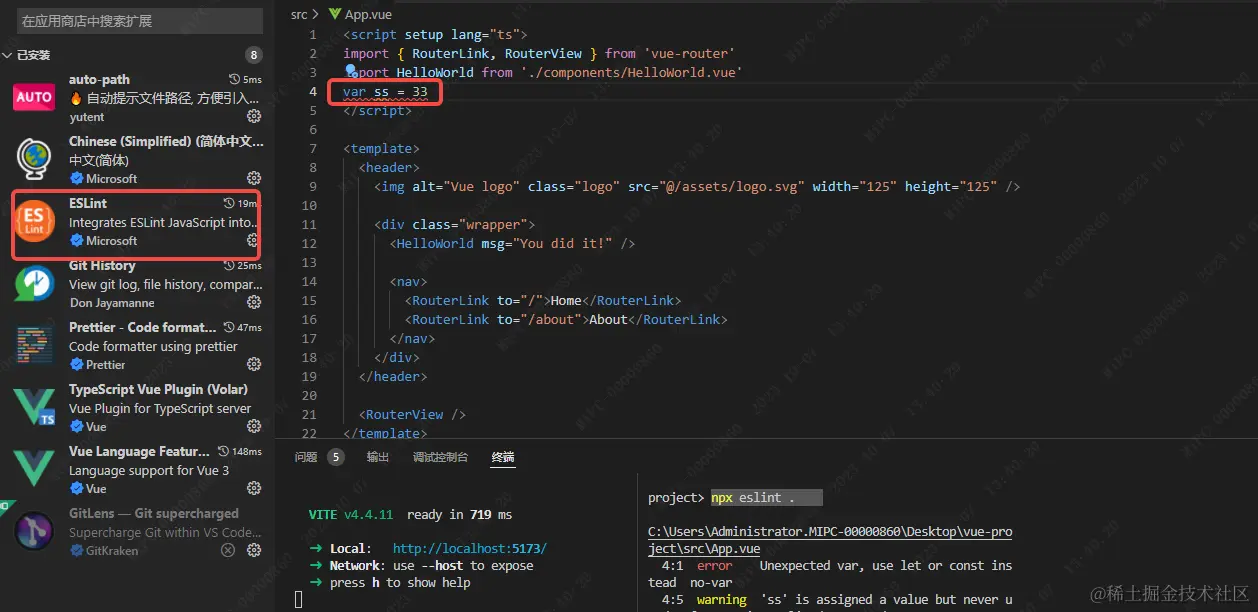
Task: Open the auto-path extension manage gear
Action: click(254, 117)
